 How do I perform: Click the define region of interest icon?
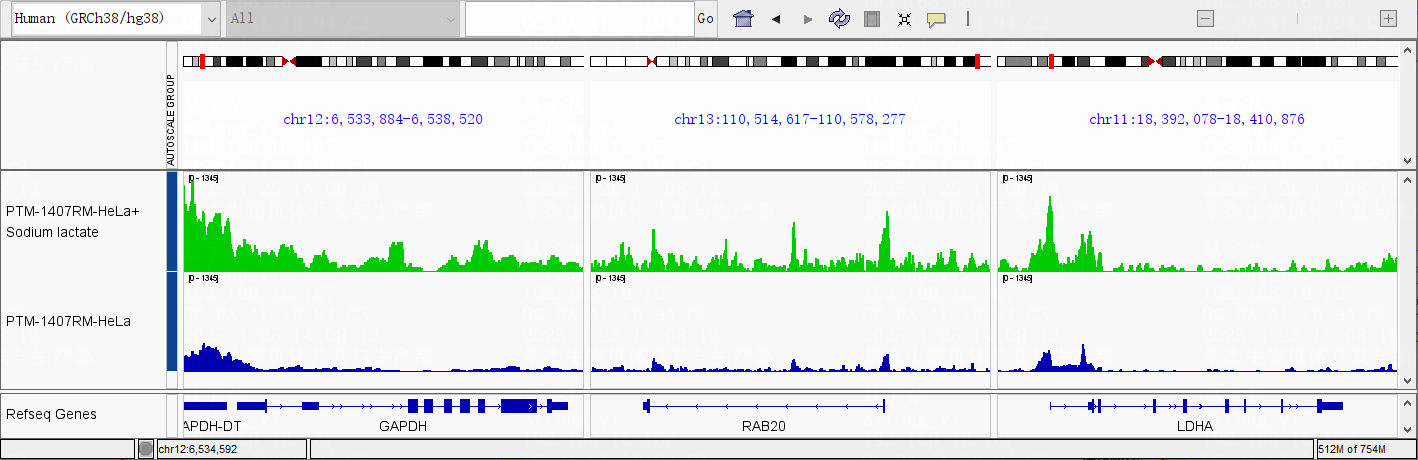[x=872, y=19]
